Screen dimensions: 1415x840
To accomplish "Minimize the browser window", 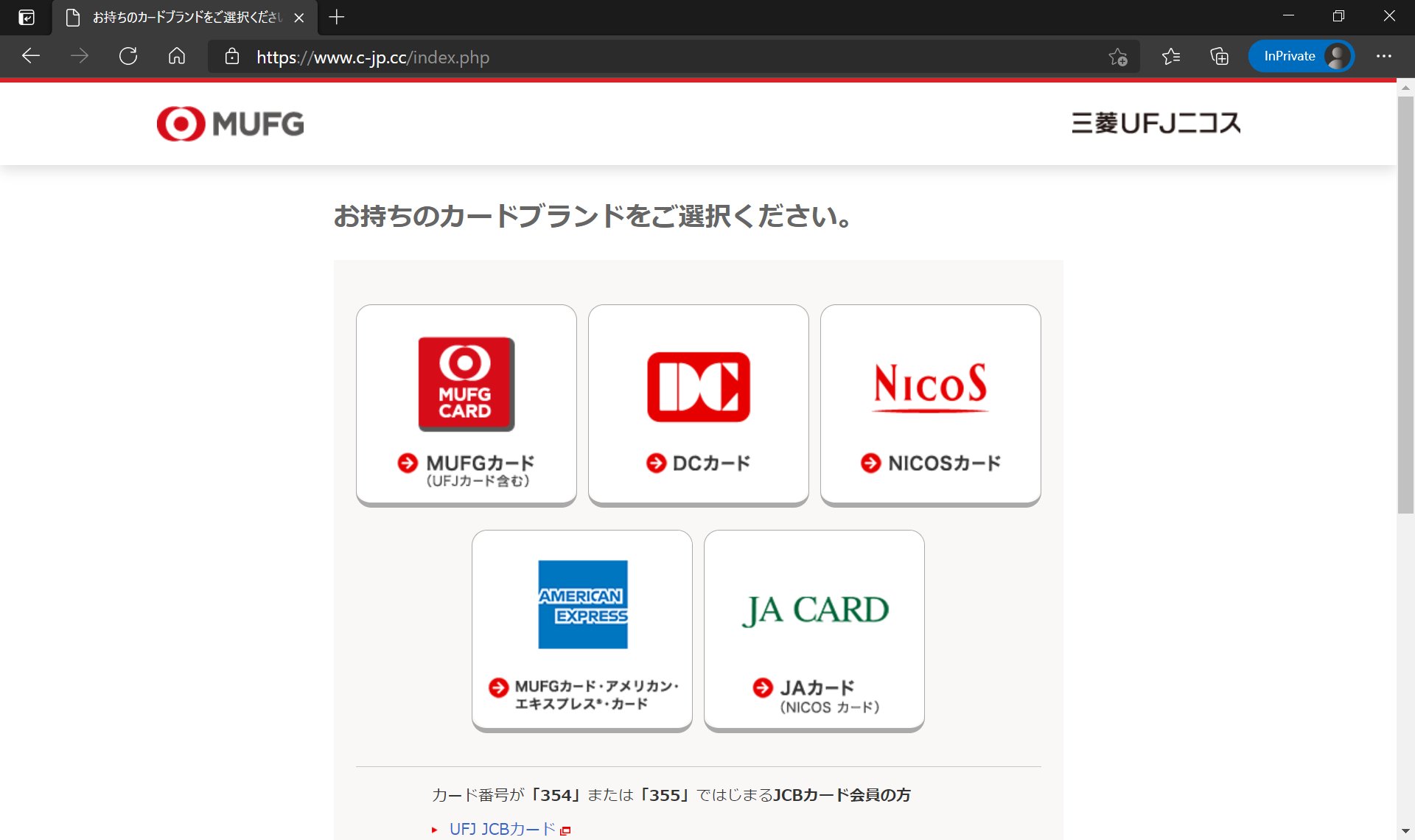I will 1288,16.
